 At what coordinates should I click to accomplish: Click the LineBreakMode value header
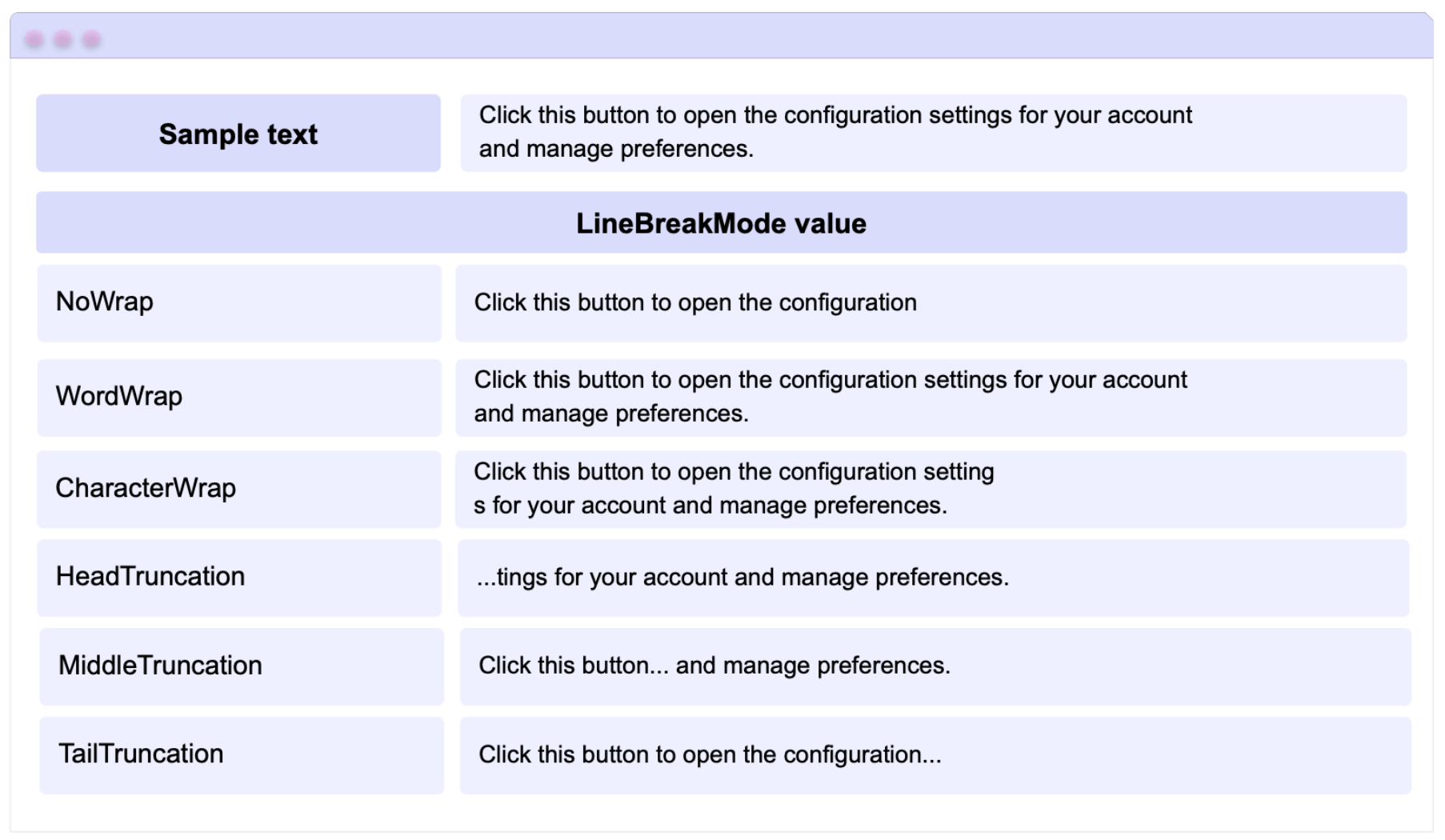click(x=721, y=225)
